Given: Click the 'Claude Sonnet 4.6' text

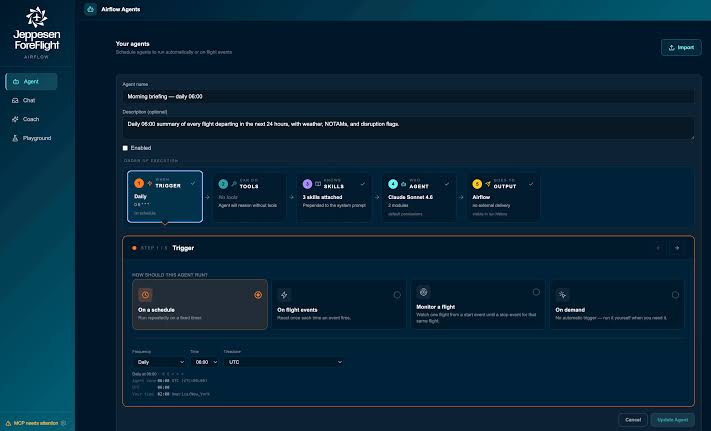Looking at the screenshot, I should tap(410, 197).
